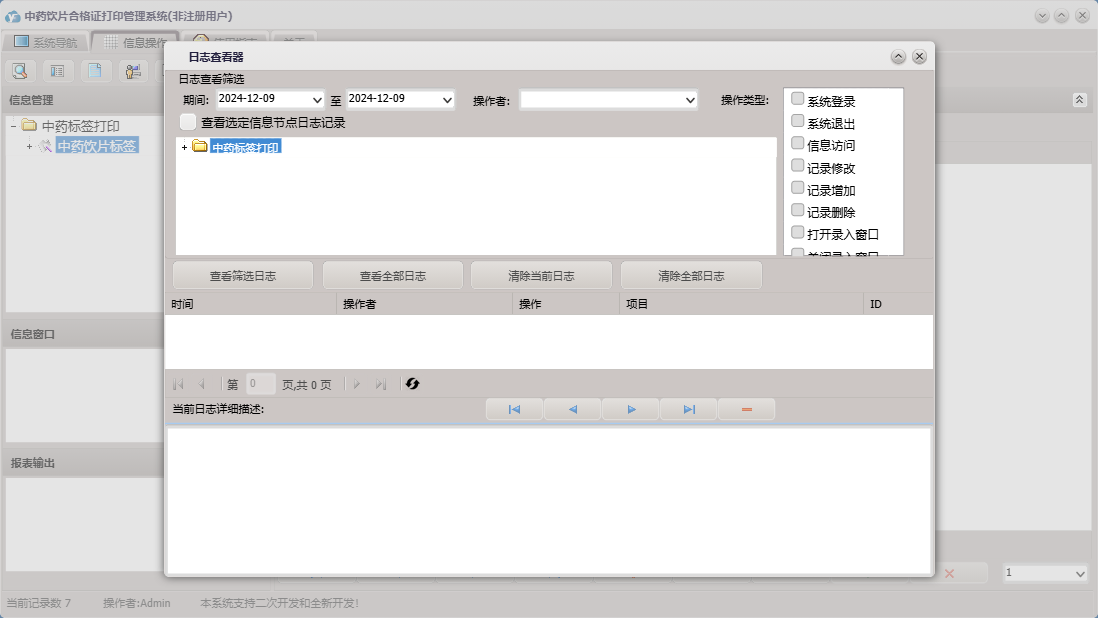Select 中药标签打印 in 信息管理 tree
This screenshot has height=618, width=1098.
pyautogui.click(x=81, y=126)
